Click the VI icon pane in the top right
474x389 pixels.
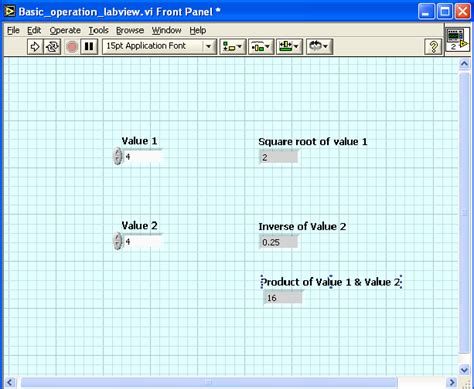[x=458, y=40]
